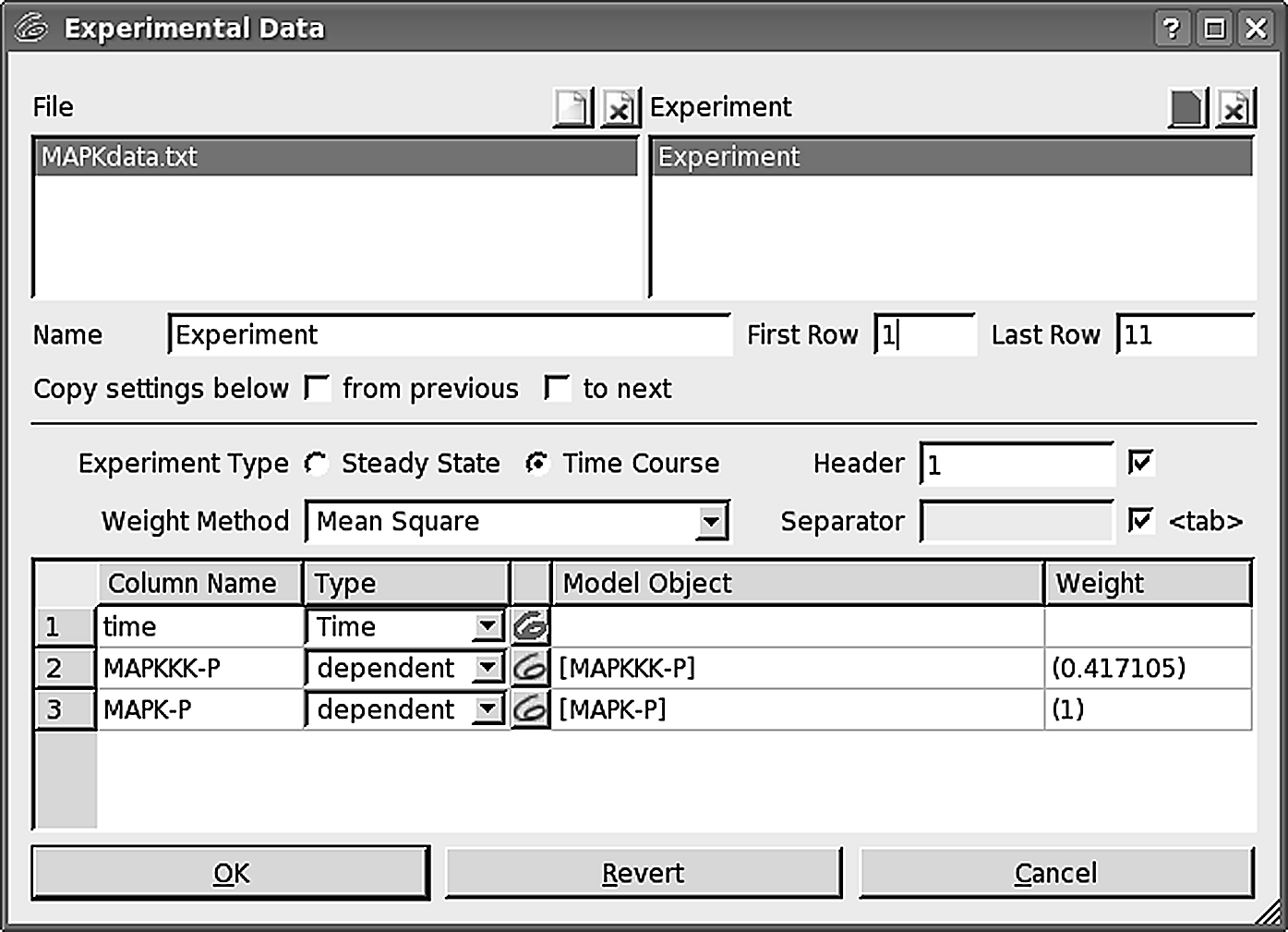Open model object picker for time row
The height and width of the screenshot is (932, 1288).
click(x=531, y=626)
